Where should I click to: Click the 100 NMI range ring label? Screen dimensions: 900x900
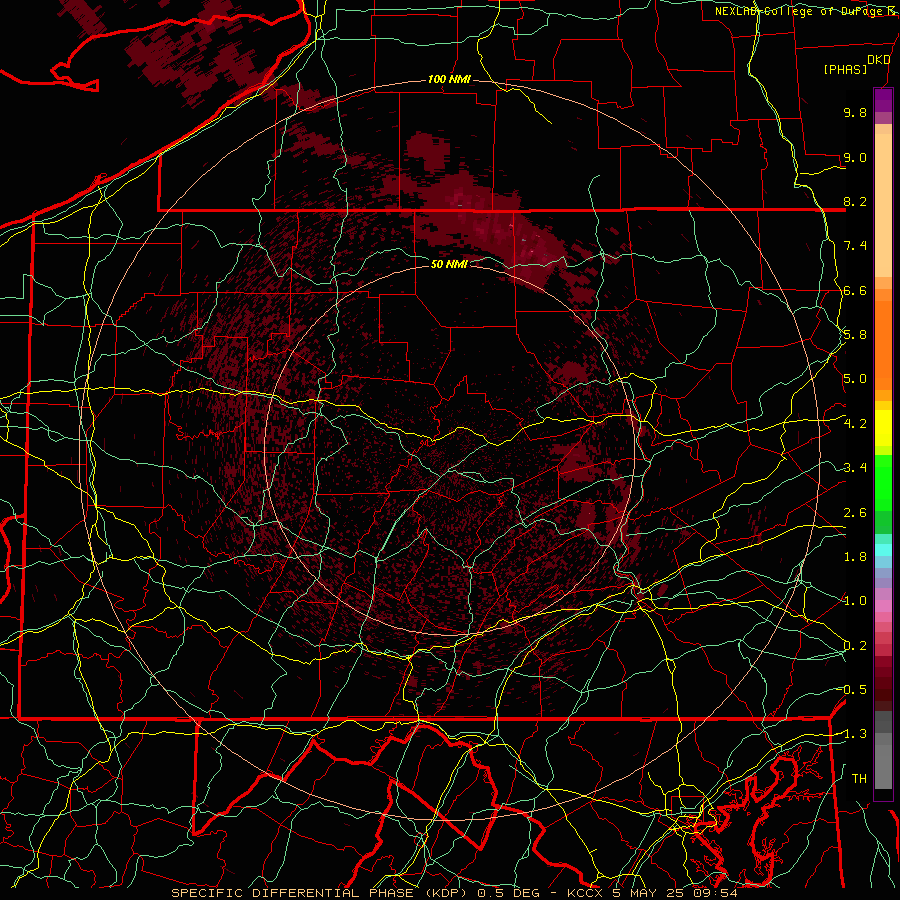point(449,79)
